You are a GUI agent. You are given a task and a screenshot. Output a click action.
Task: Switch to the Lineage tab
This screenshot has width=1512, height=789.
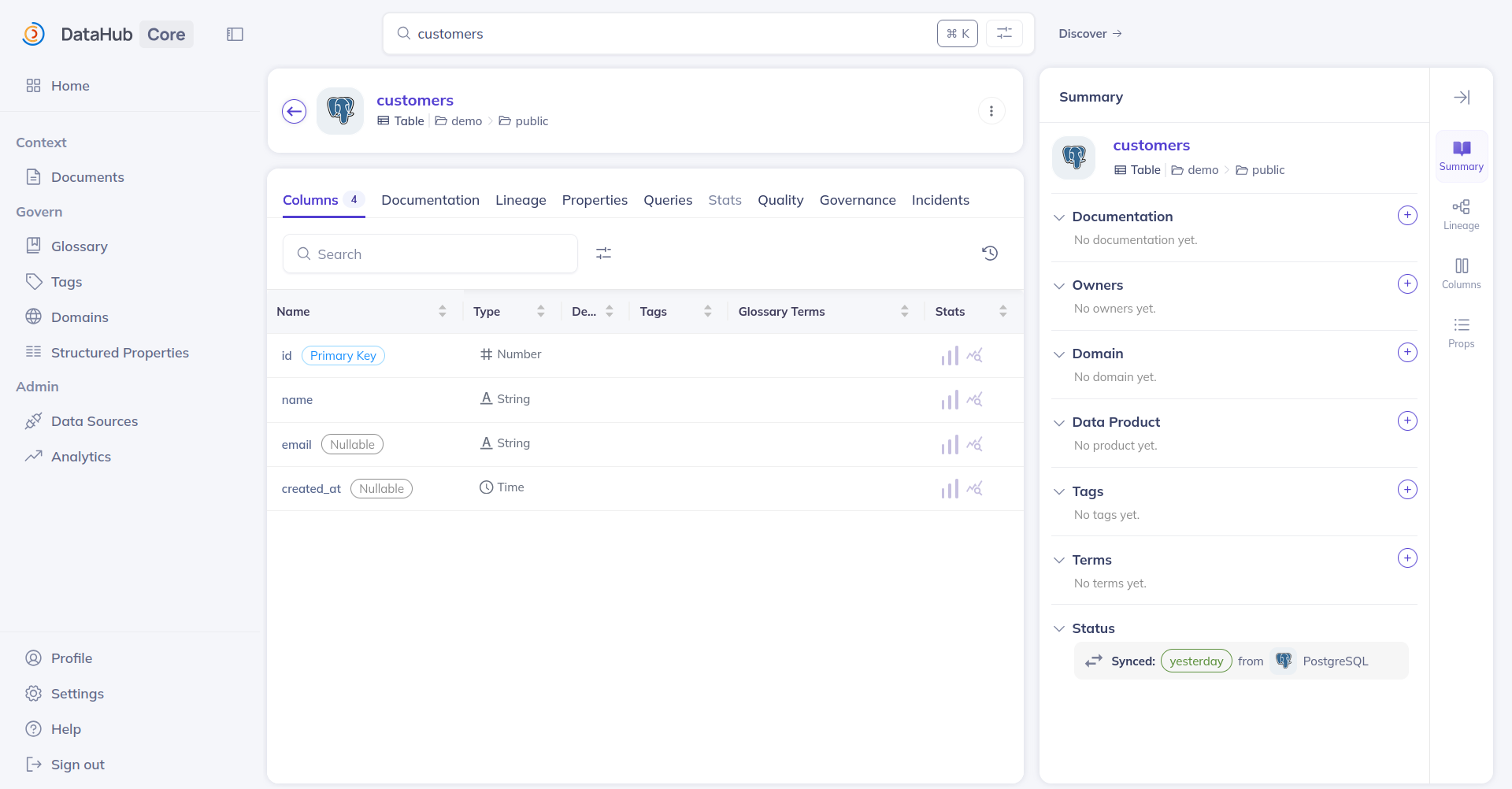521,200
